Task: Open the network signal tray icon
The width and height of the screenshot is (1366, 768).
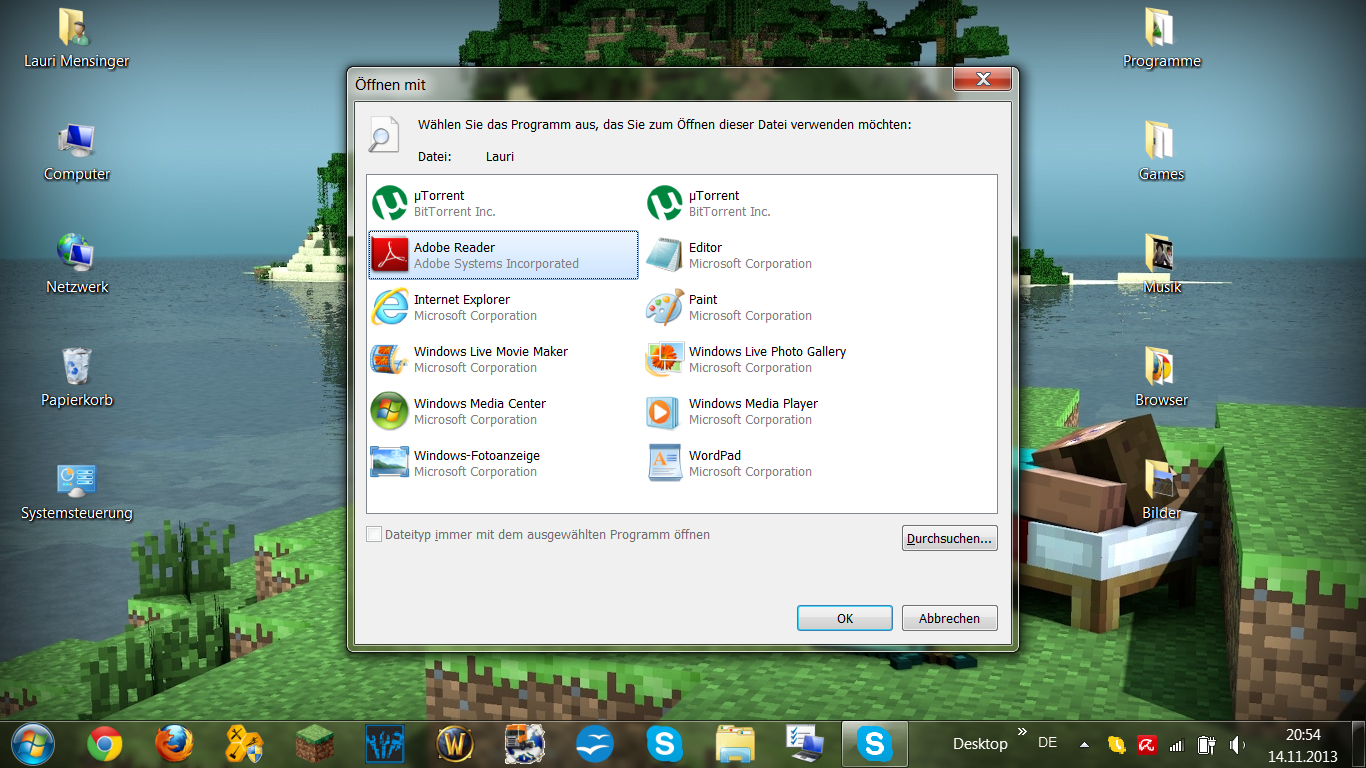Action: coord(1177,744)
